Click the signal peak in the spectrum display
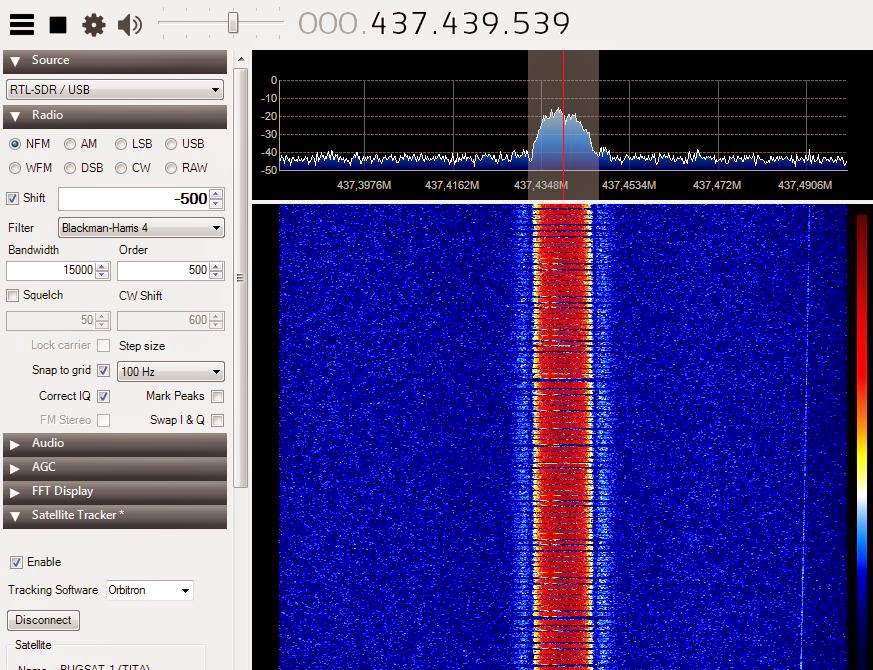Image resolution: width=873 pixels, height=670 pixels. [x=558, y=113]
